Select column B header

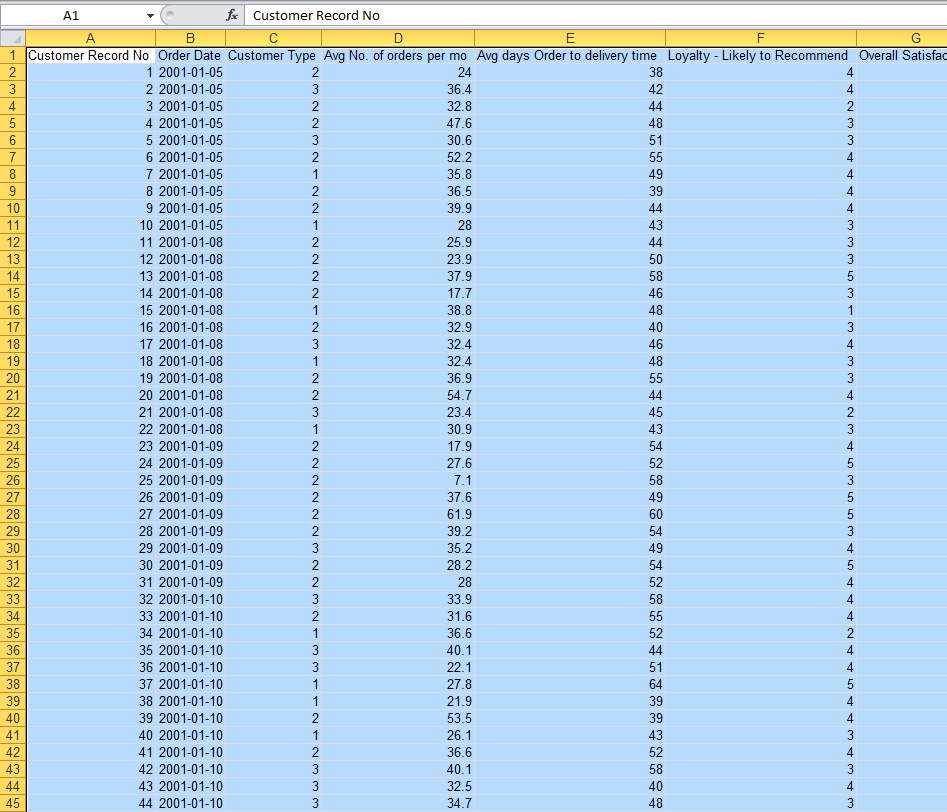[x=190, y=38]
